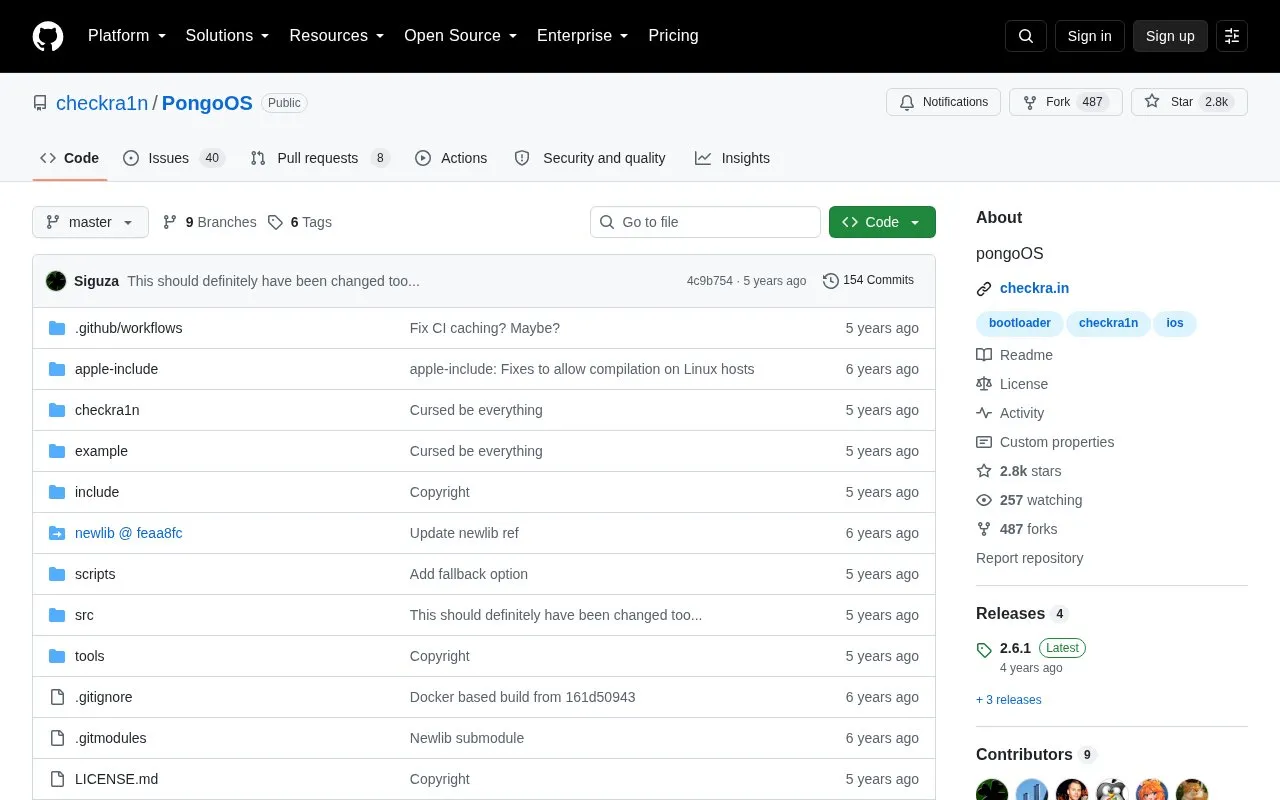Click the book icon next to Readme
1280x800 pixels.
coord(984,355)
